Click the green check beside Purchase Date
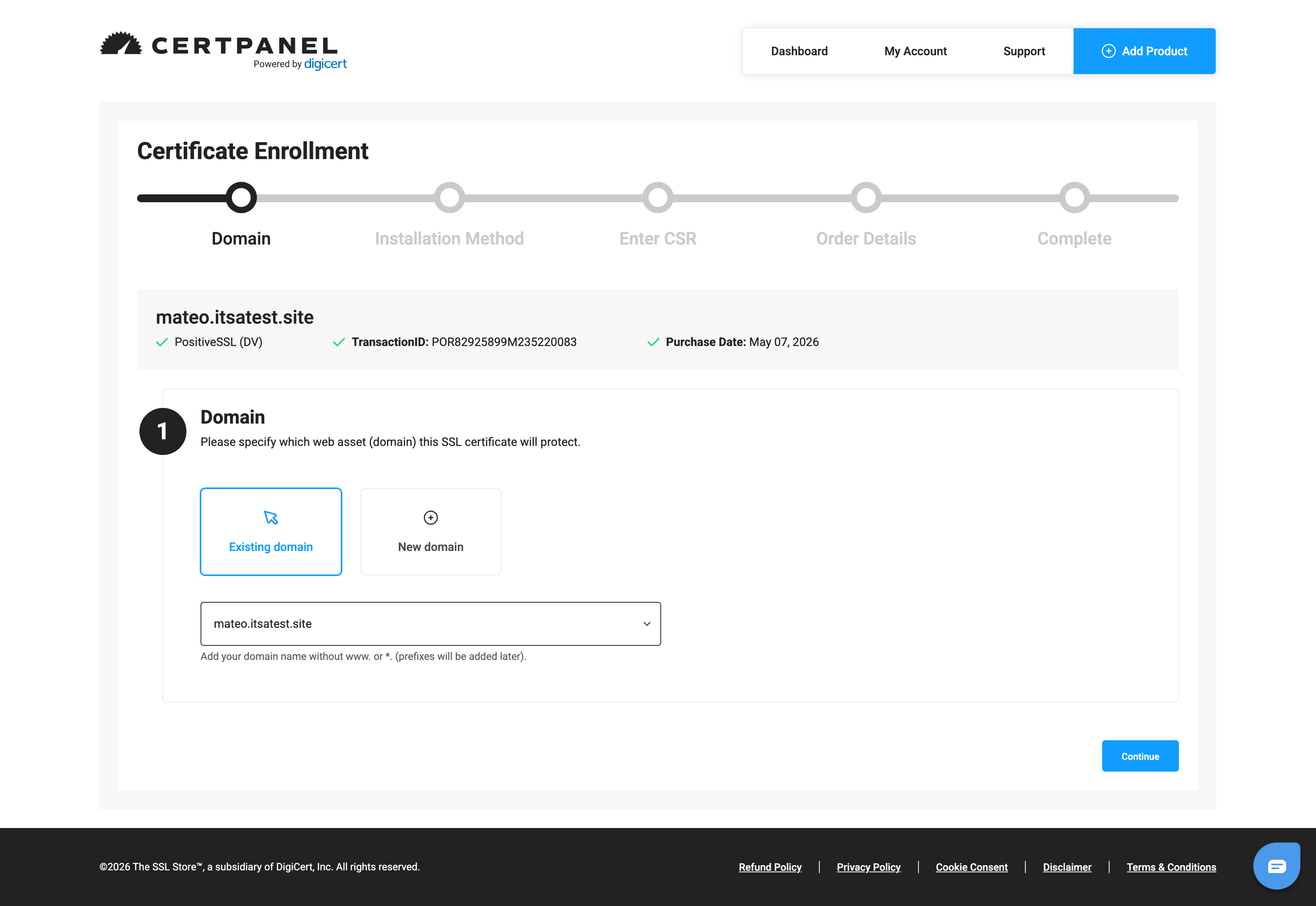 [653, 342]
